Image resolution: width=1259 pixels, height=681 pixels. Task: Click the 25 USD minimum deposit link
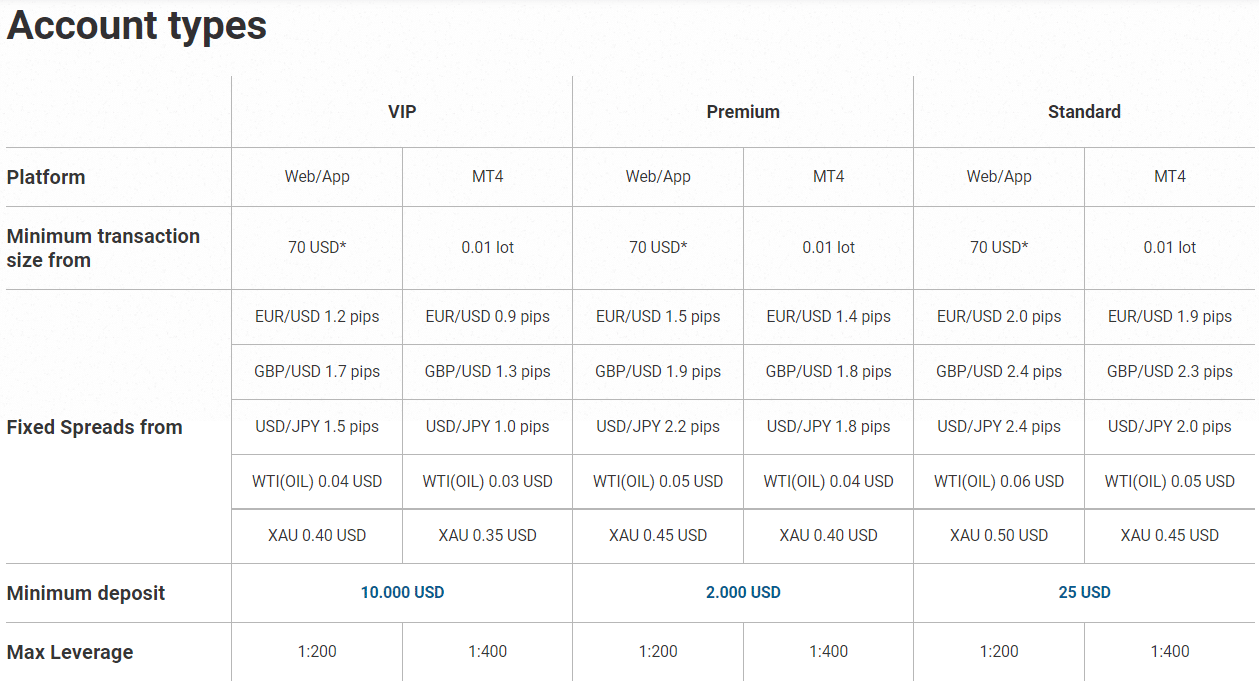pyautogui.click(x=1084, y=592)
